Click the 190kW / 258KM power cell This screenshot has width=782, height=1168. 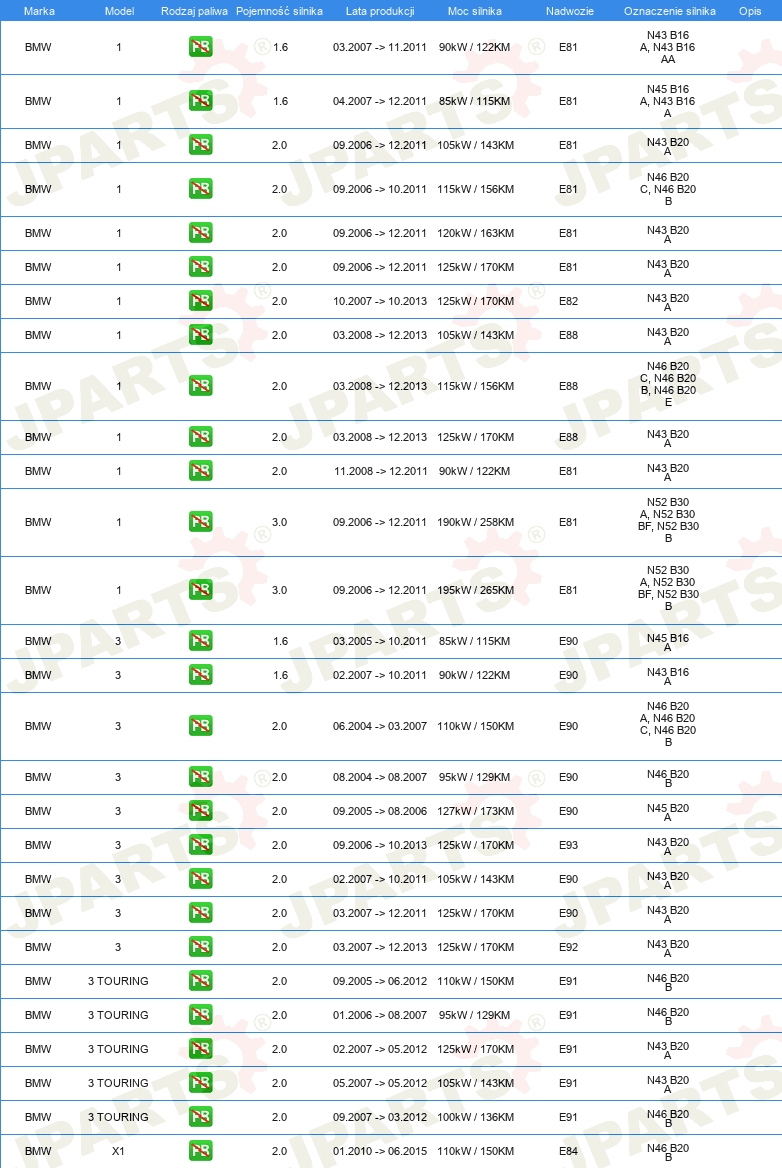tap(475, 521)
